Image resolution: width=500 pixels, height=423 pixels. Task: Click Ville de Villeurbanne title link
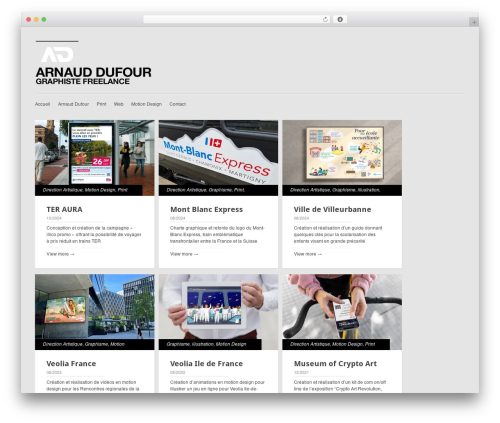(332, 209)
